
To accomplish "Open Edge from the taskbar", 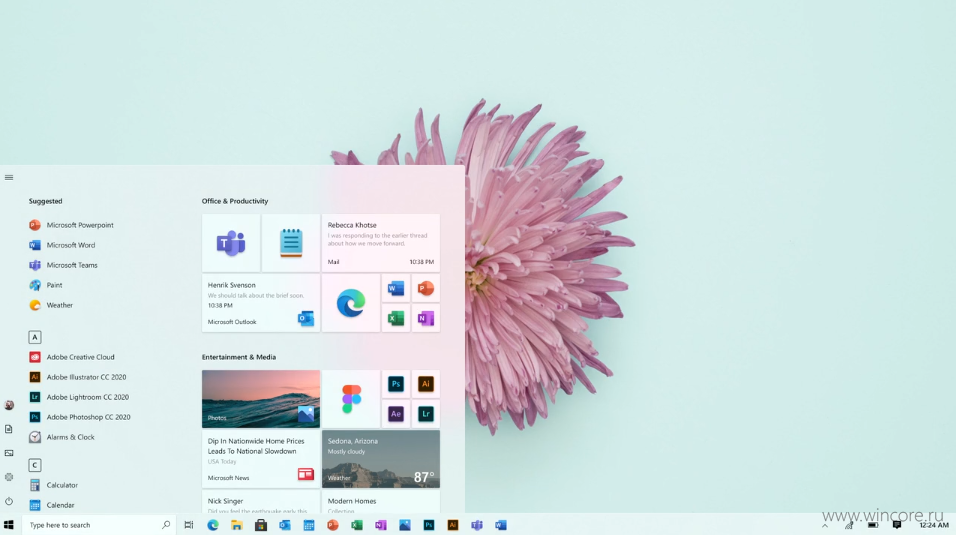I will (x=213, y=525).
